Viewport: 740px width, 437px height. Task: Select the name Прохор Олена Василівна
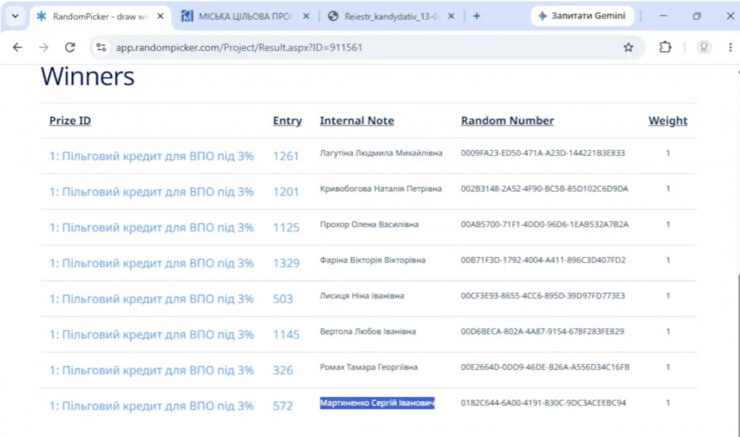369,225
